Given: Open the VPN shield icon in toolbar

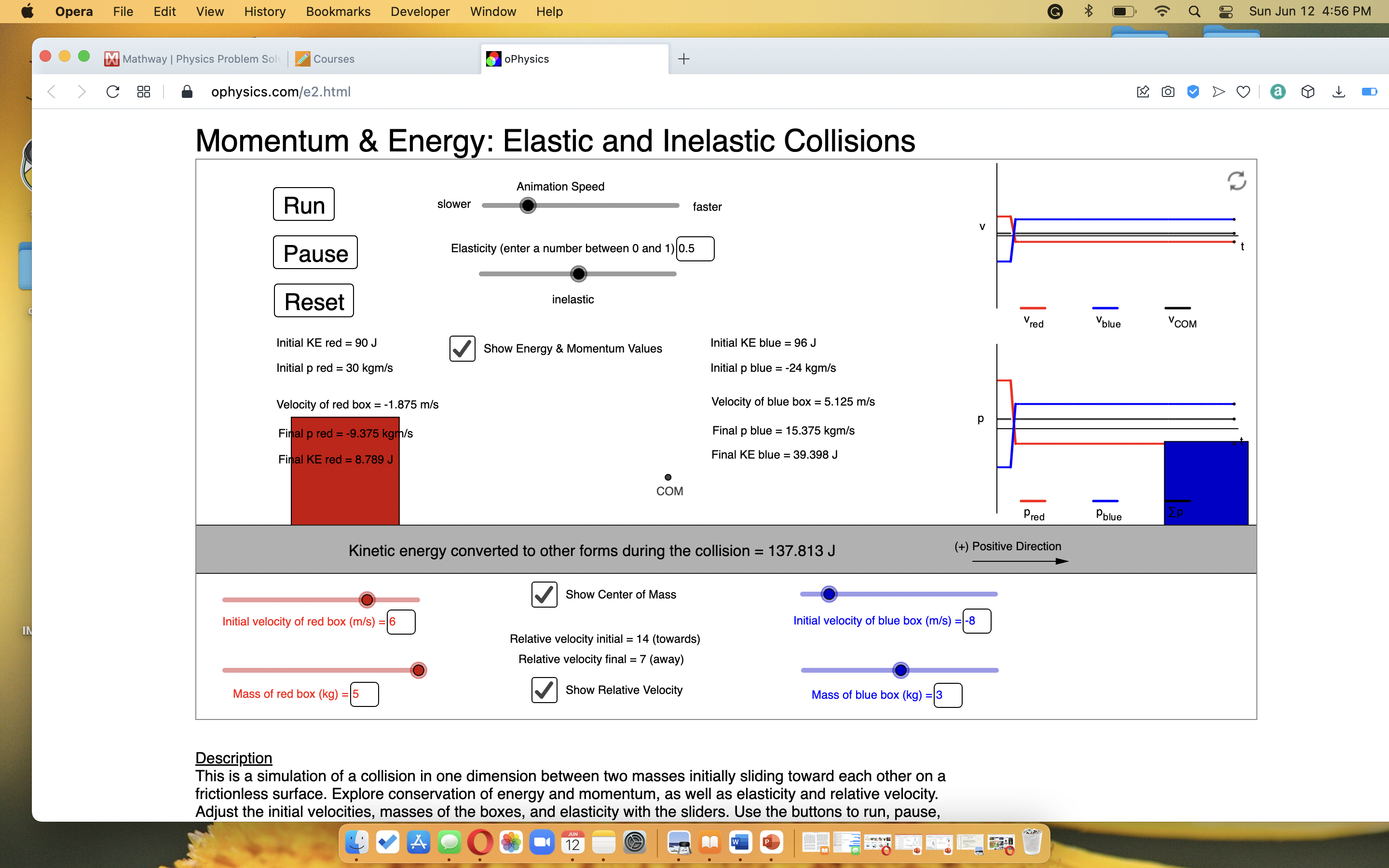Looking at the screenshot, I should coord(1193,92).
